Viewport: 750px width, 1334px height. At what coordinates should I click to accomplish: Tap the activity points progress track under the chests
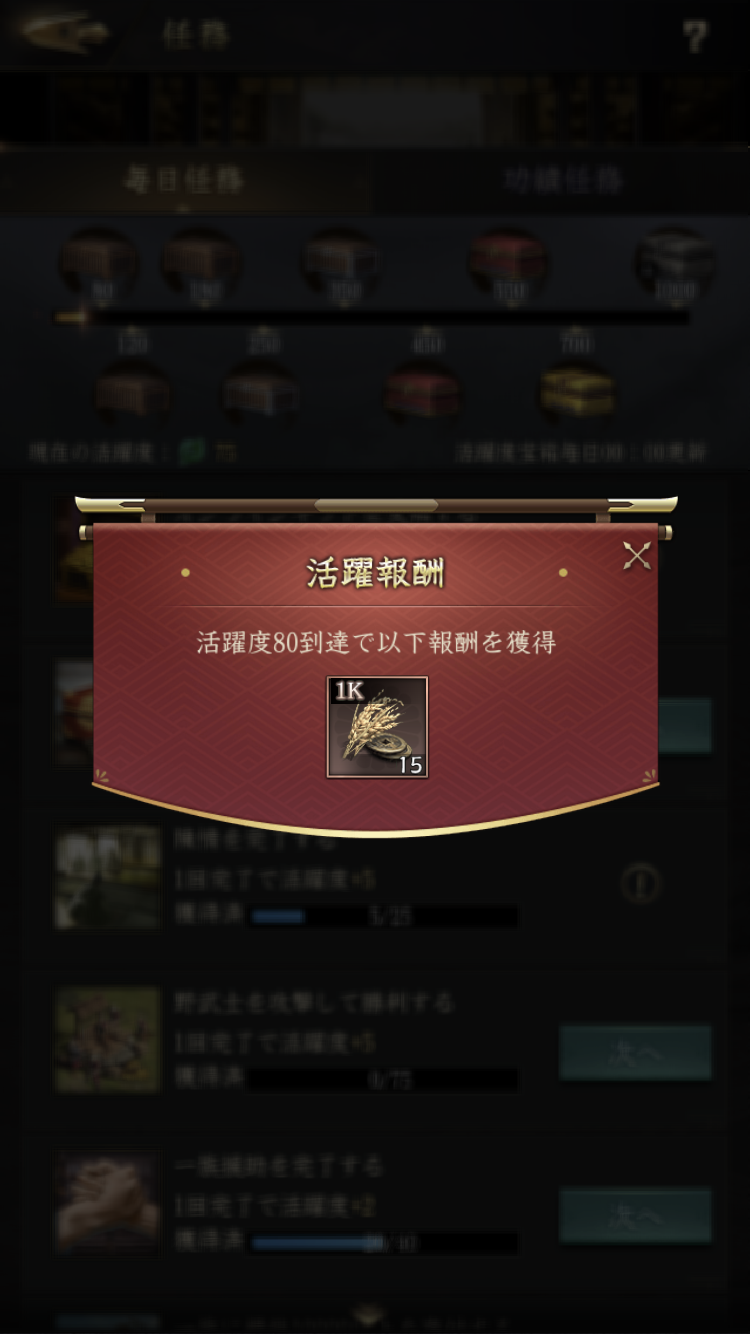click(372, 318)
